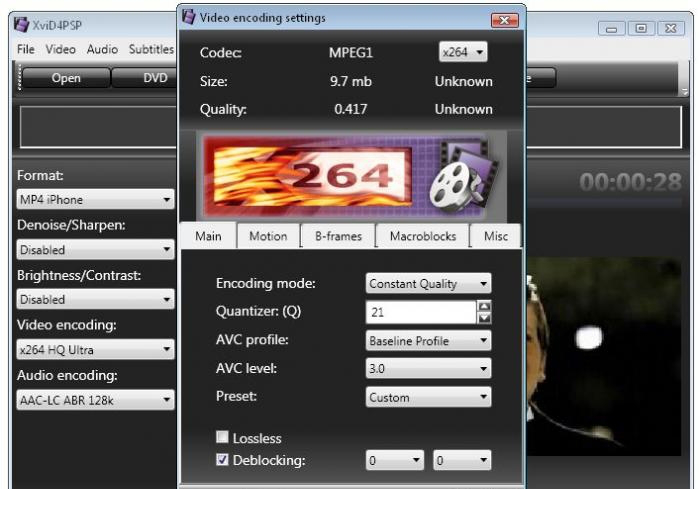Open the Subtitles menu
Image resolution: width=700 pixels, height=508 pixels.
pos(151,49)
